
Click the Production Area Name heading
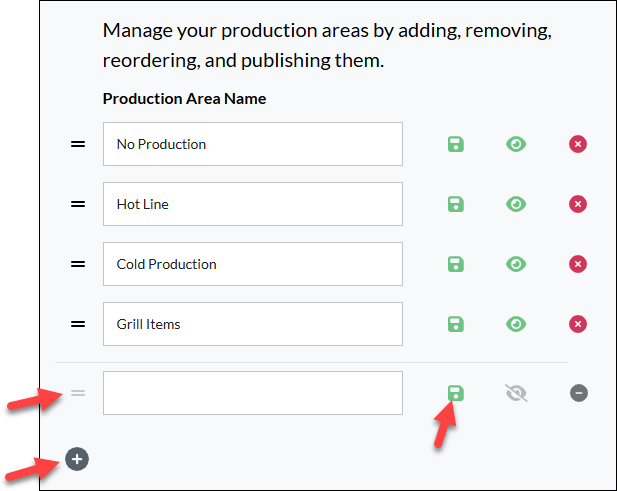184,99
